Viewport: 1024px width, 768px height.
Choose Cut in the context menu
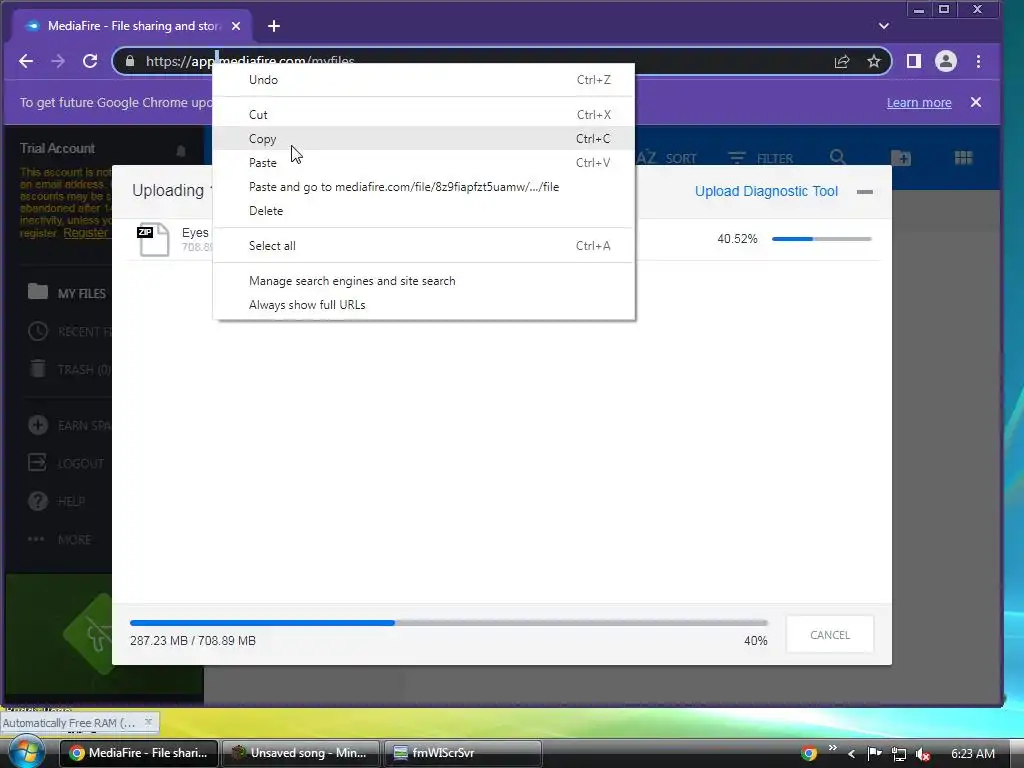pos(424,115)
